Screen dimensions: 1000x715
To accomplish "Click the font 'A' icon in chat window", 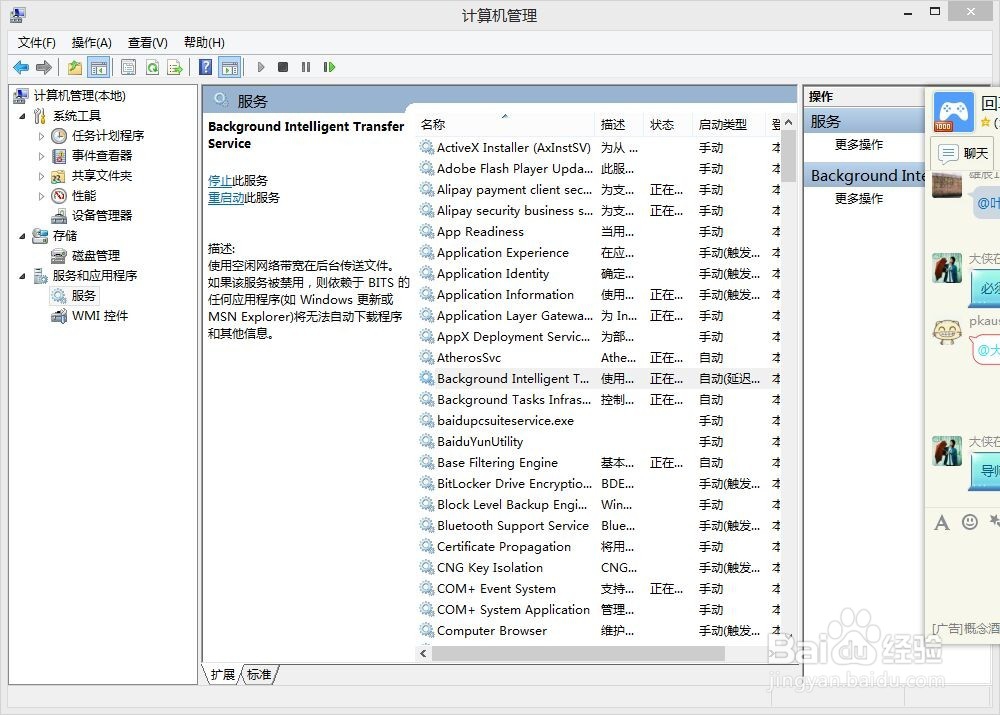I will coord(942,523).
